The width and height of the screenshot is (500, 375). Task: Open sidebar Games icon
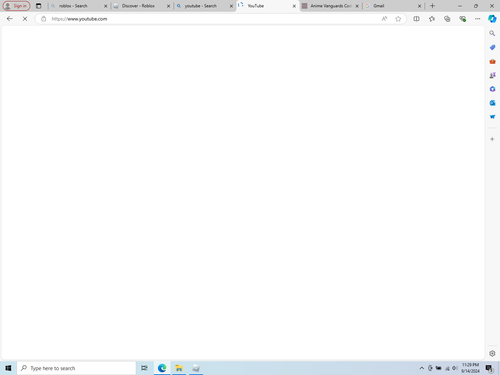click(492, 75)
